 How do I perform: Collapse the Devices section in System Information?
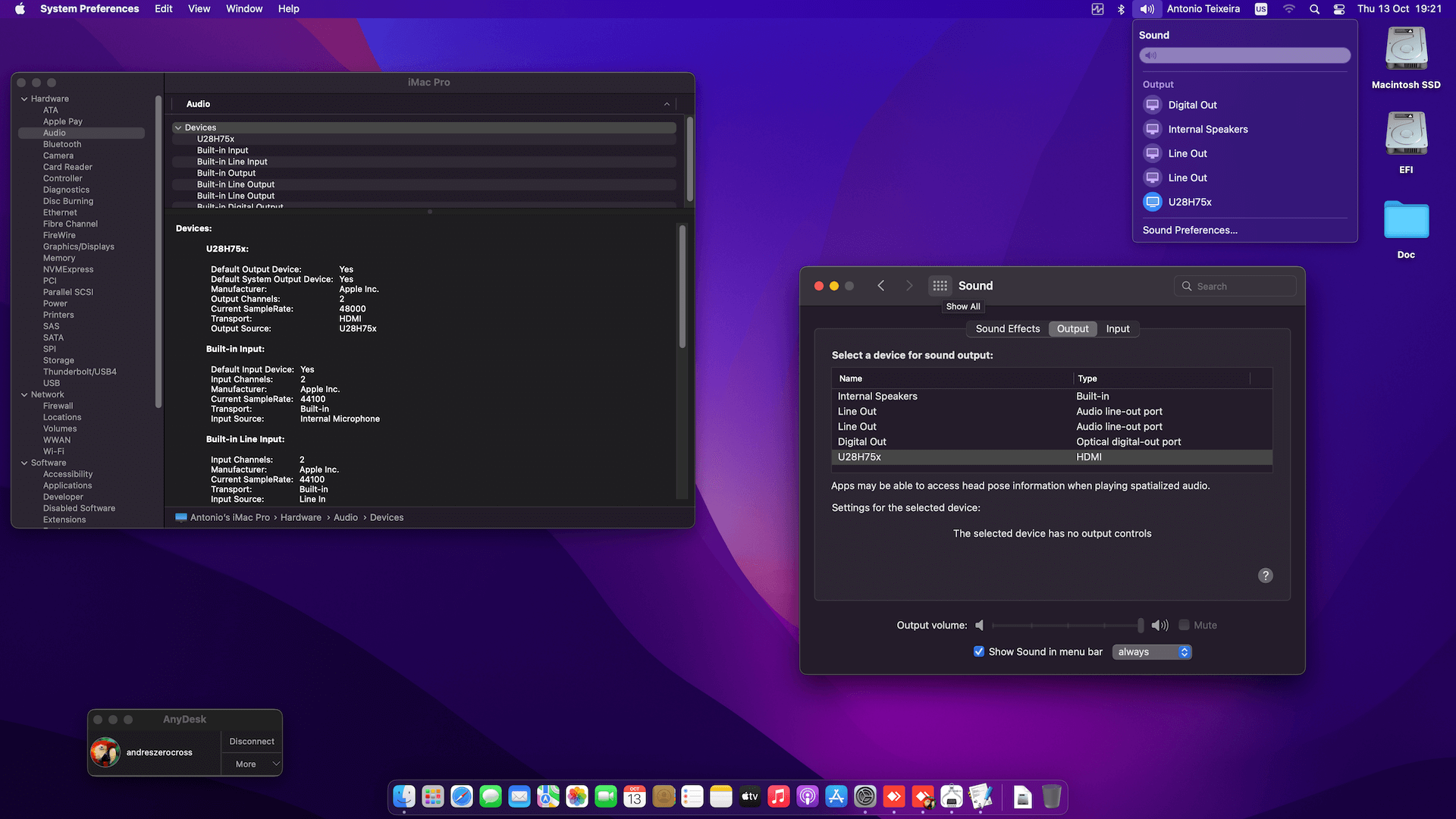pos(178,127)
